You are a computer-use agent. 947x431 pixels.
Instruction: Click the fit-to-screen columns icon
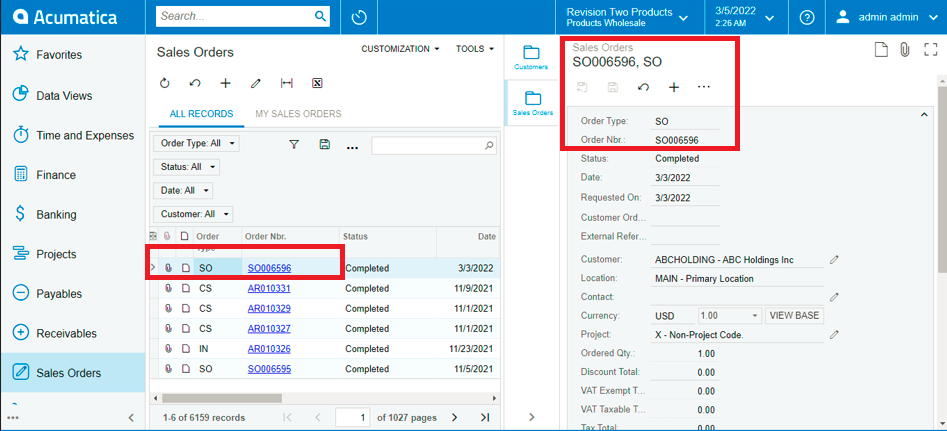287,83
